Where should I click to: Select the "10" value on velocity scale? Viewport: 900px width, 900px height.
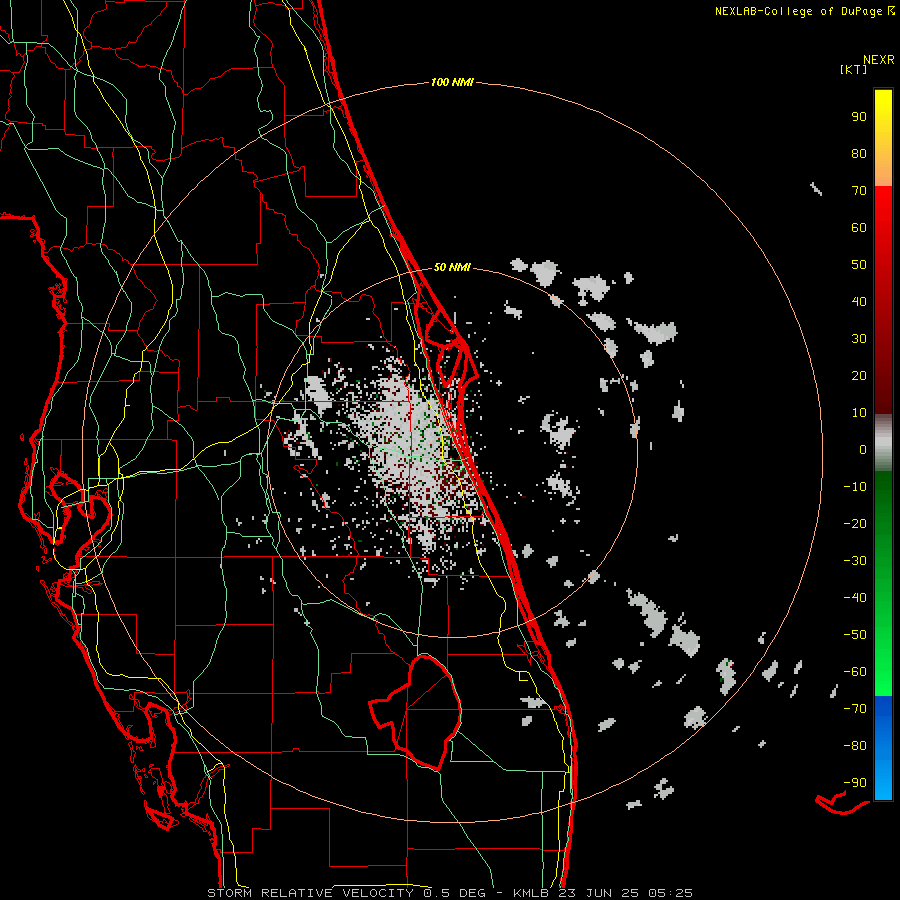(x=859, y=413)
